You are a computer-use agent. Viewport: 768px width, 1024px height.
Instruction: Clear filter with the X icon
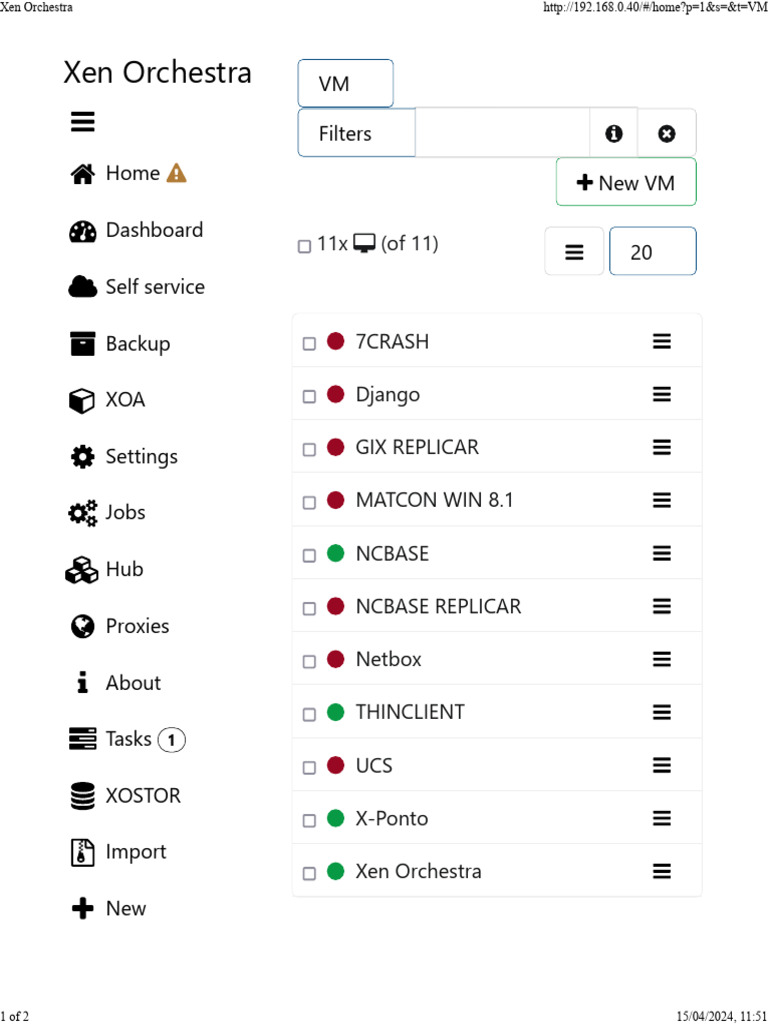pyautogui.click(x=667, y=134)
